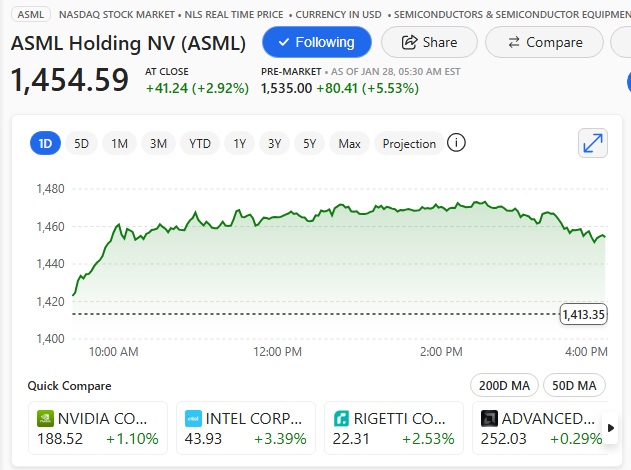Click the Rigetti logo icon

pyautogui.click(x=342, y=418)
